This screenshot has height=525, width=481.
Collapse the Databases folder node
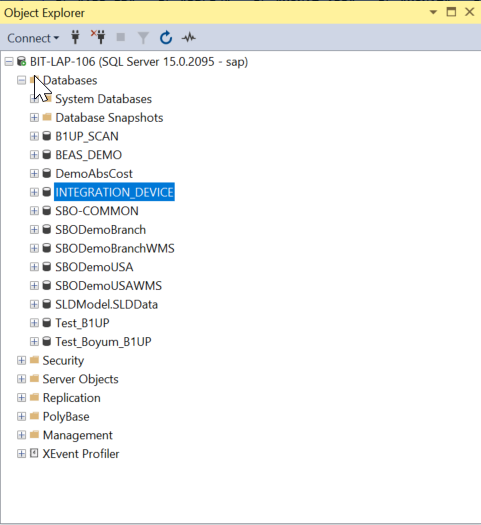[x=21, y=80]
